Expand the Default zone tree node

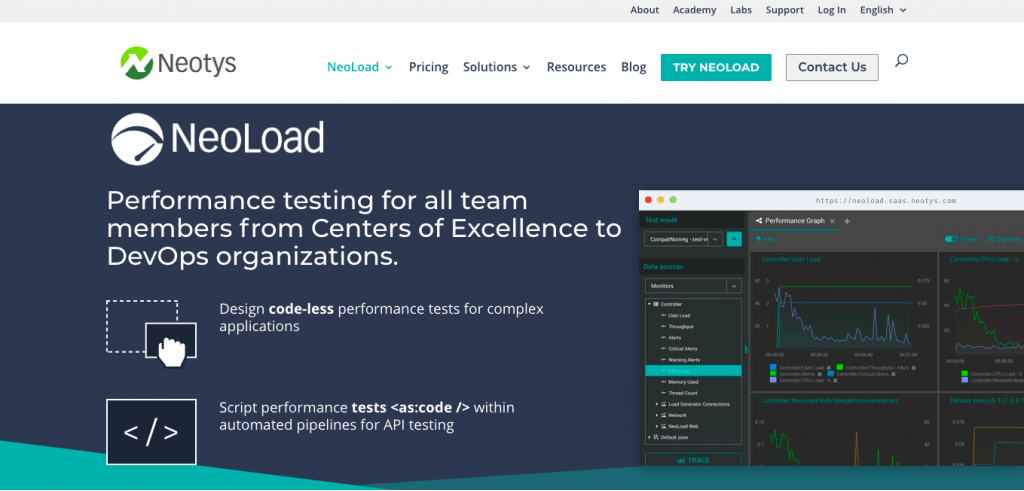[649, 437]
